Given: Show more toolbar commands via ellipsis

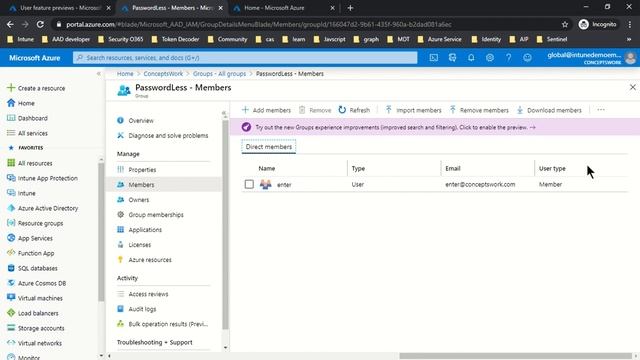Looking at the screenshot, I should tap(601, 110).
